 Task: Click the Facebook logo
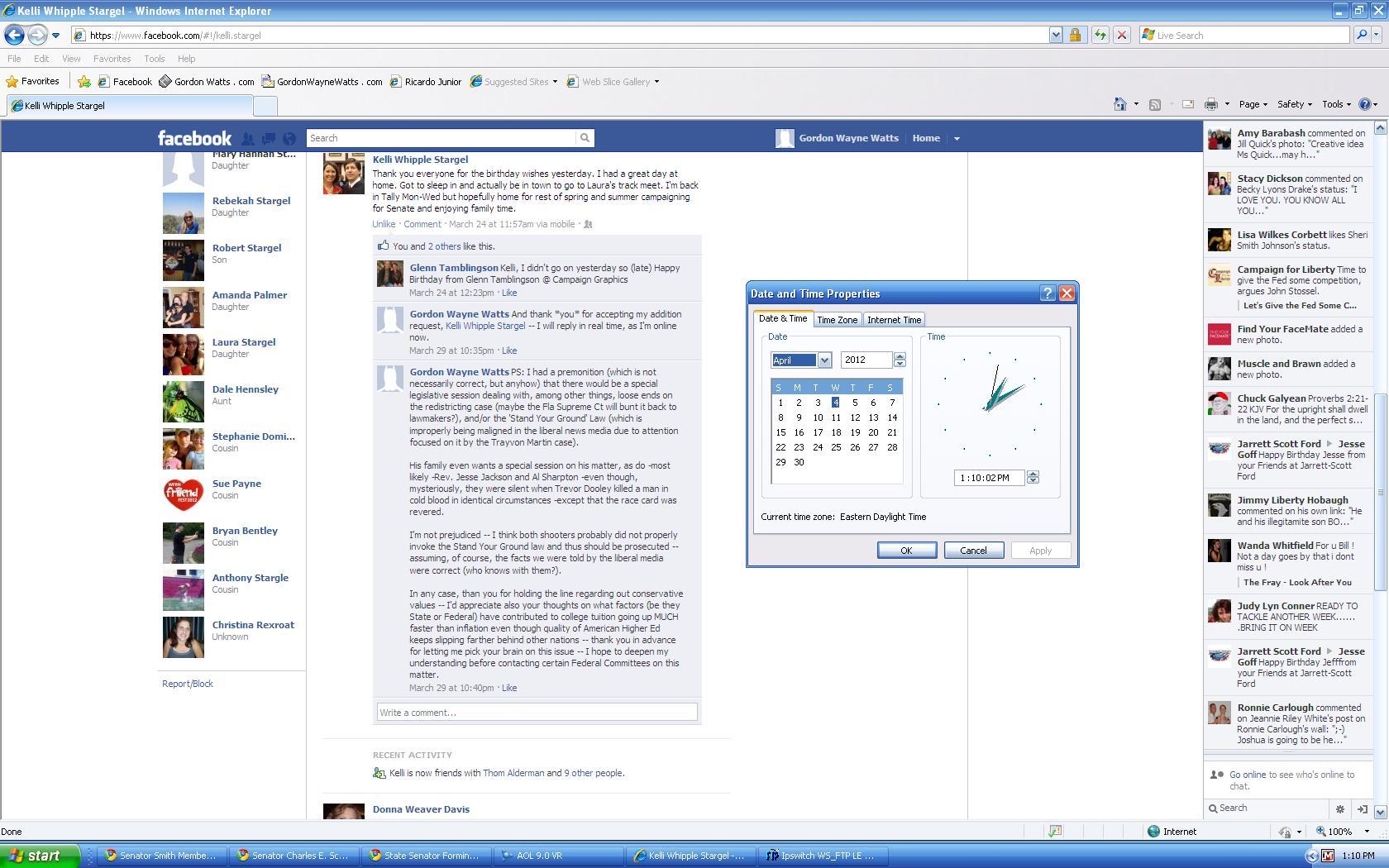pyautogui.click(x=194, y=138)
